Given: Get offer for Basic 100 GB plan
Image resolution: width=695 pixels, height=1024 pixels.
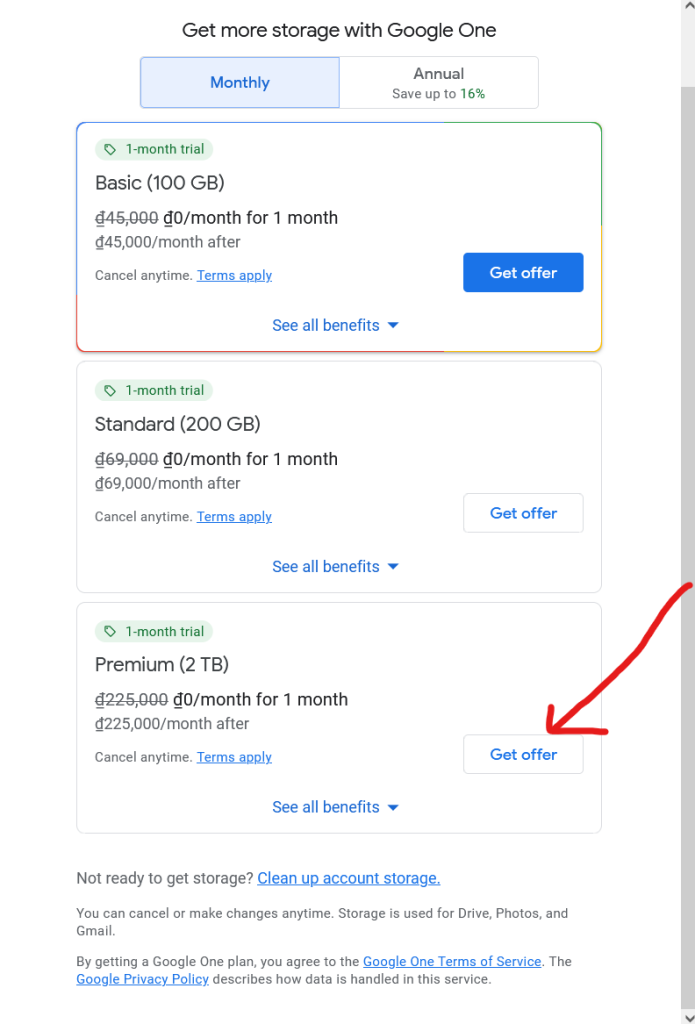Looking at the screenshot, I should coord(523,272).
